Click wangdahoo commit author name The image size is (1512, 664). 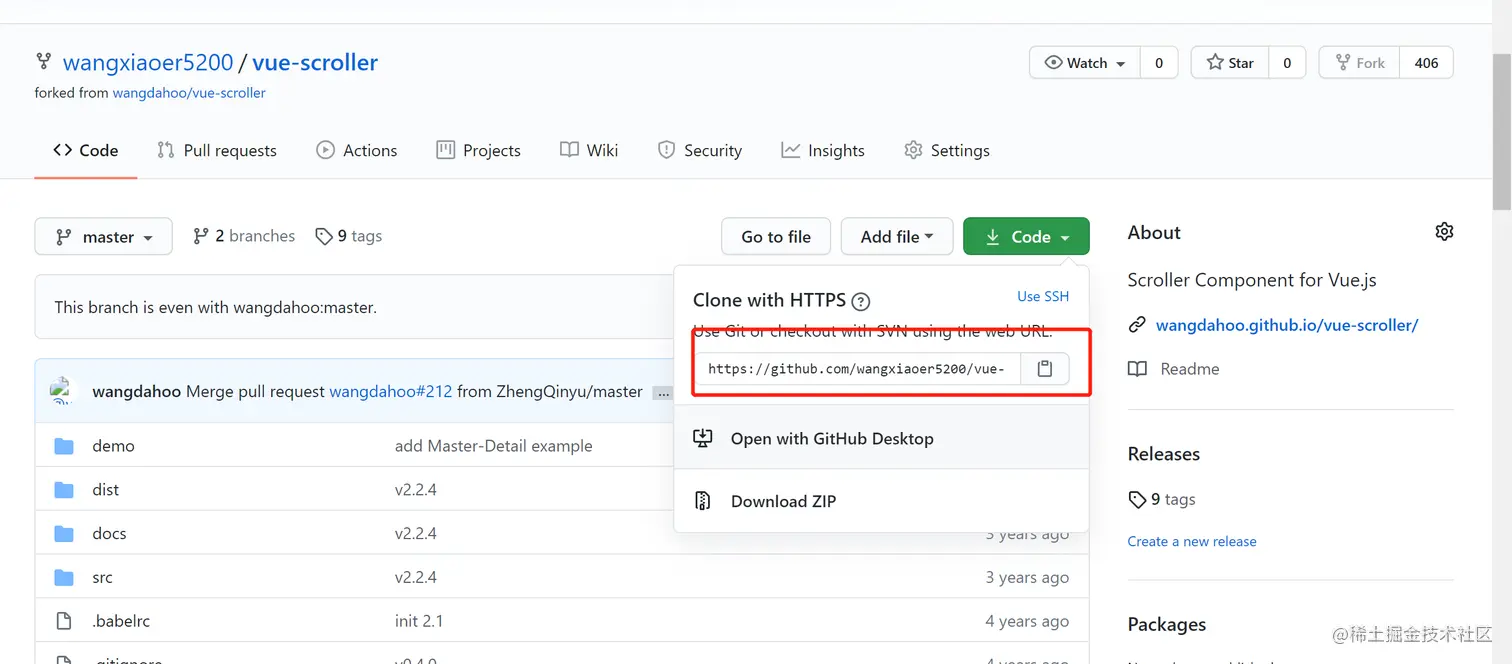click(x=137, y=392)
